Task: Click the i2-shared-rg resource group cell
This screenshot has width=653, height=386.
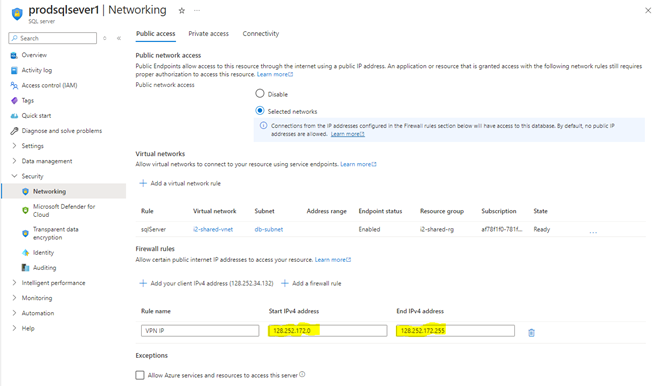Action: tap(437, 229)
